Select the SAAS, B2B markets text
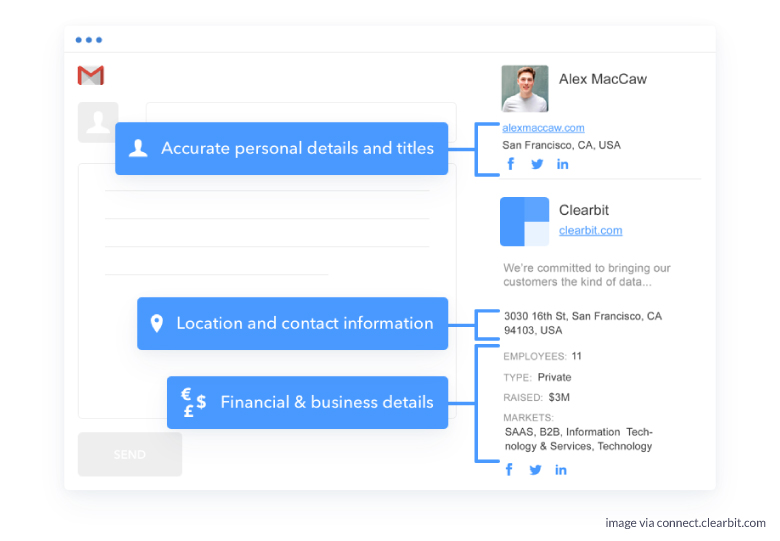780x541 pixels. 579,439
